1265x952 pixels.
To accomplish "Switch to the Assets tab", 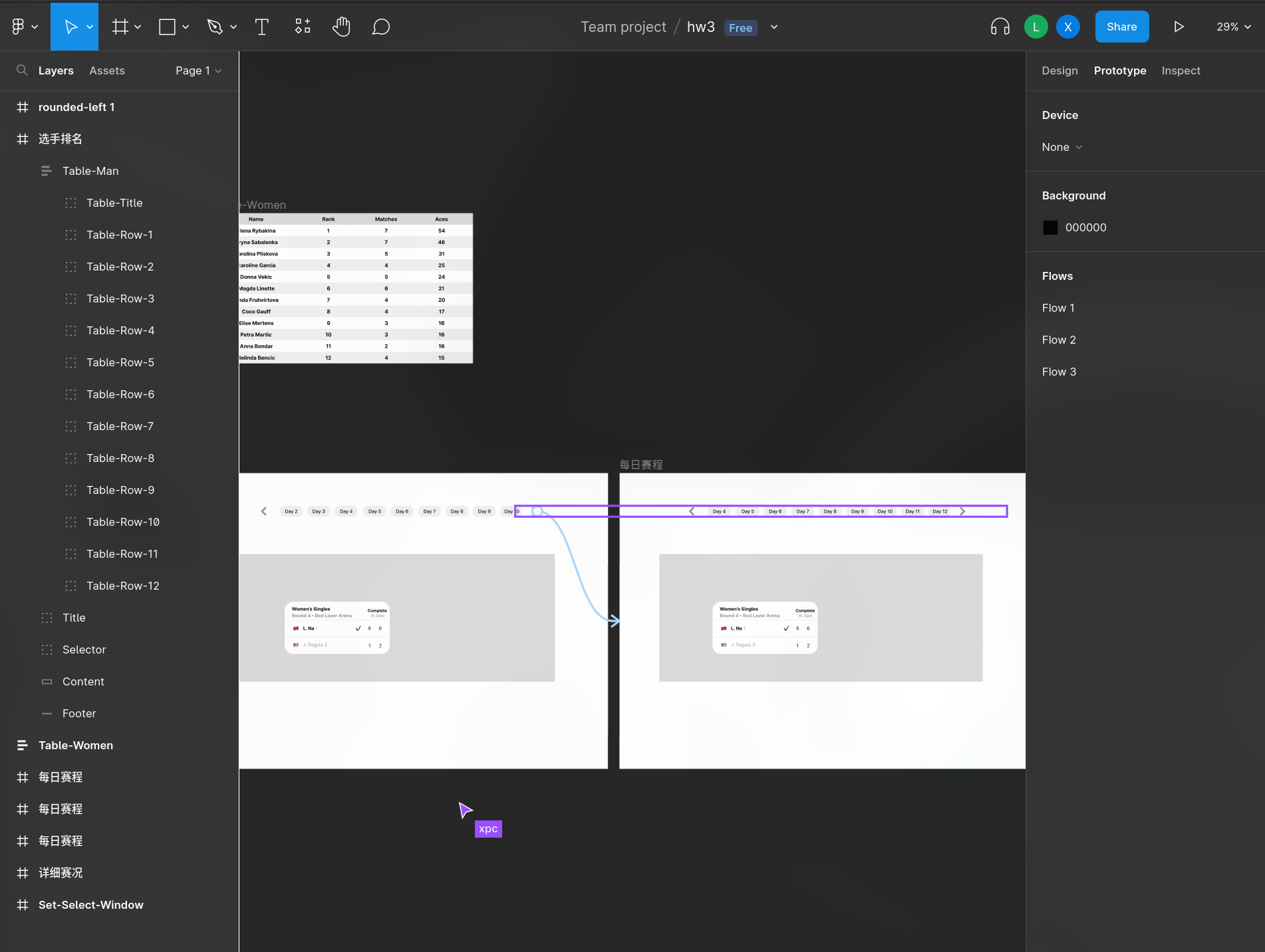I will [x=107, y=70].
